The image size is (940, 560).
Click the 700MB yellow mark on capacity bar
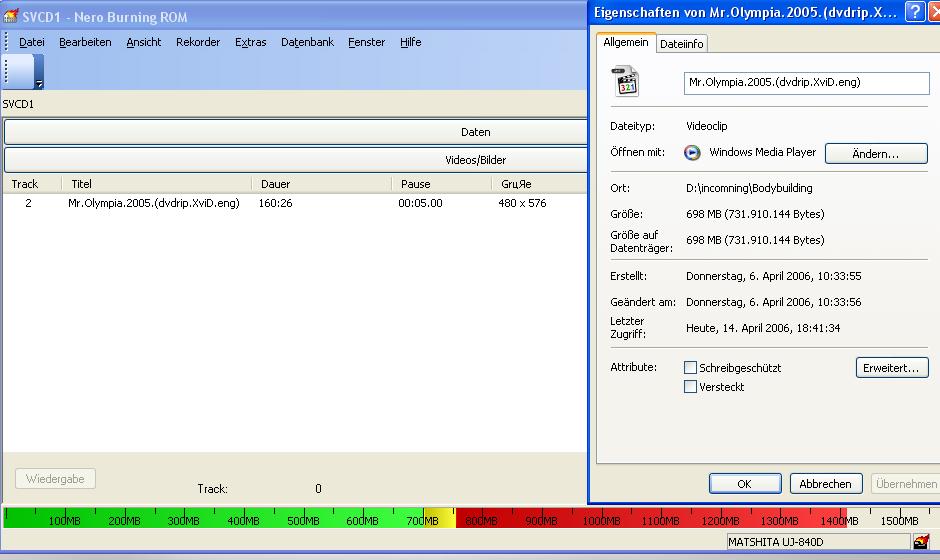click(x=439, y=519)
